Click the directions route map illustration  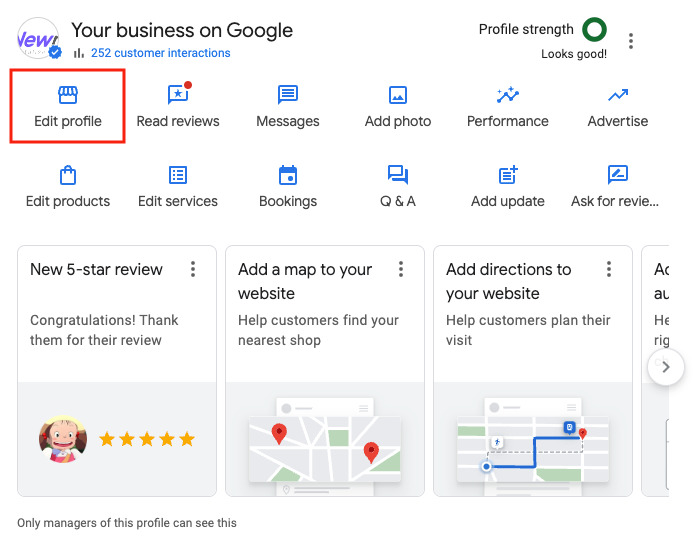(533, 447)
